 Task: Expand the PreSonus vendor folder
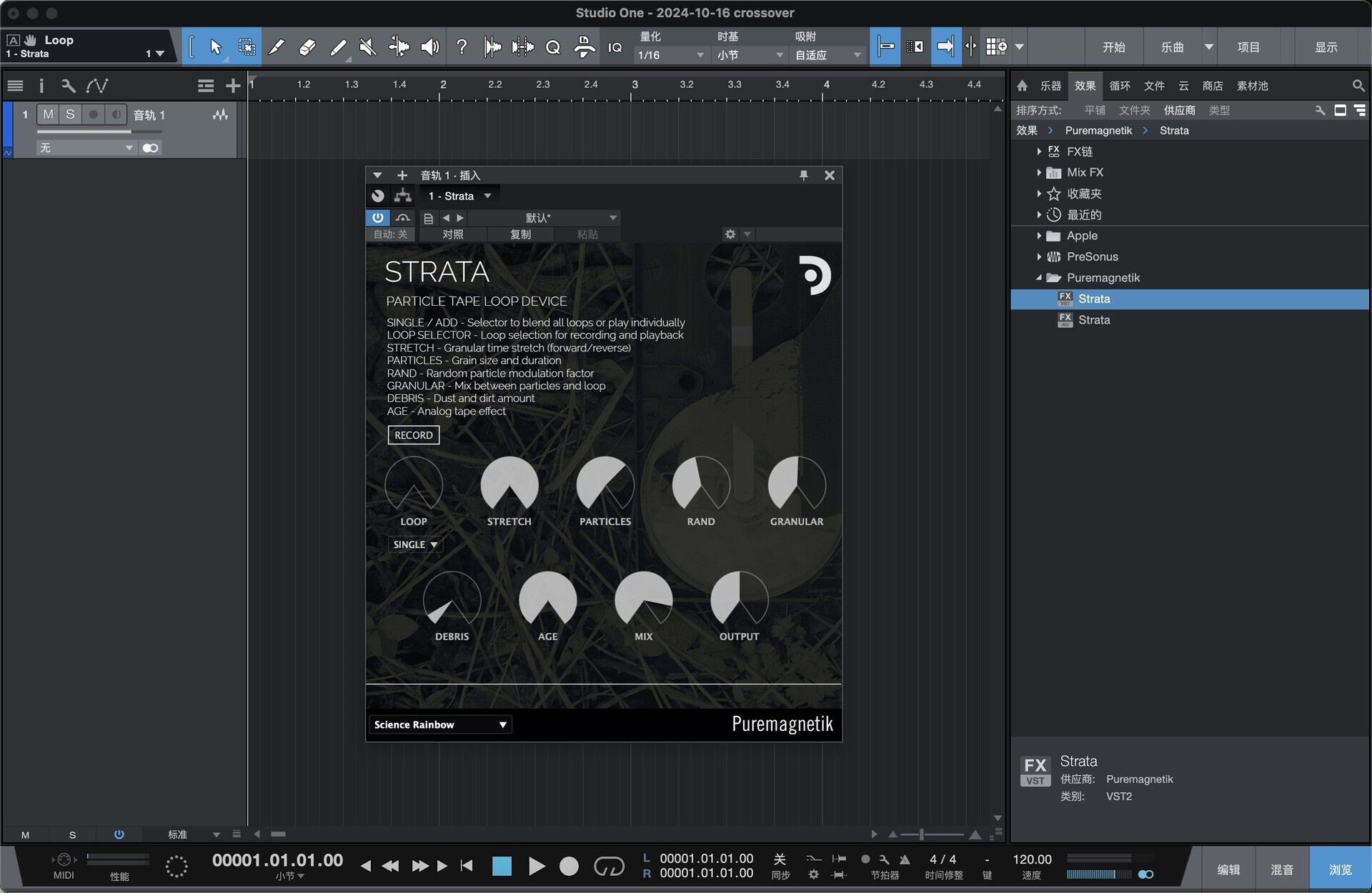[x=1039, y=256]
